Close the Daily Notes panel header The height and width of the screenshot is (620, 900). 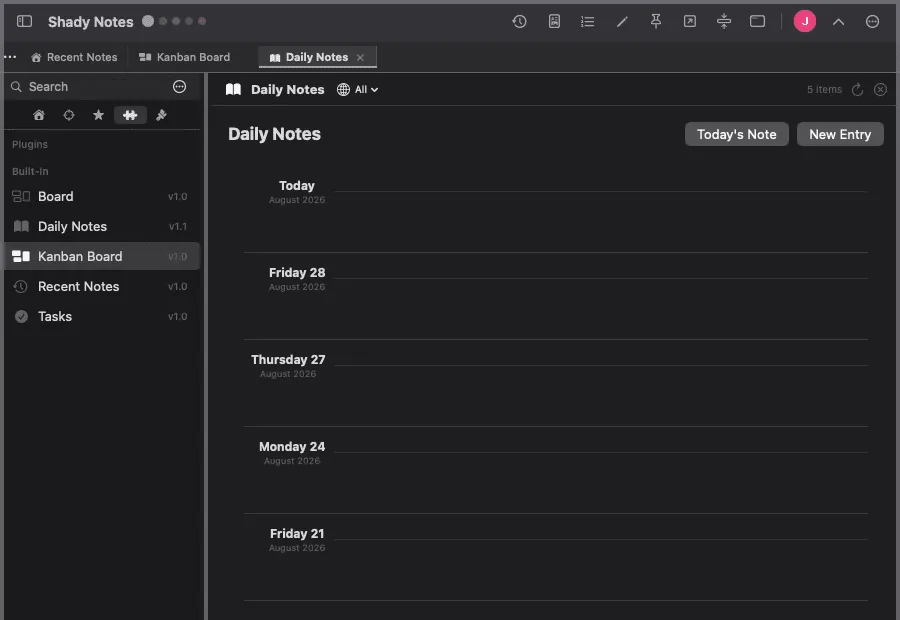coord(880,90)
